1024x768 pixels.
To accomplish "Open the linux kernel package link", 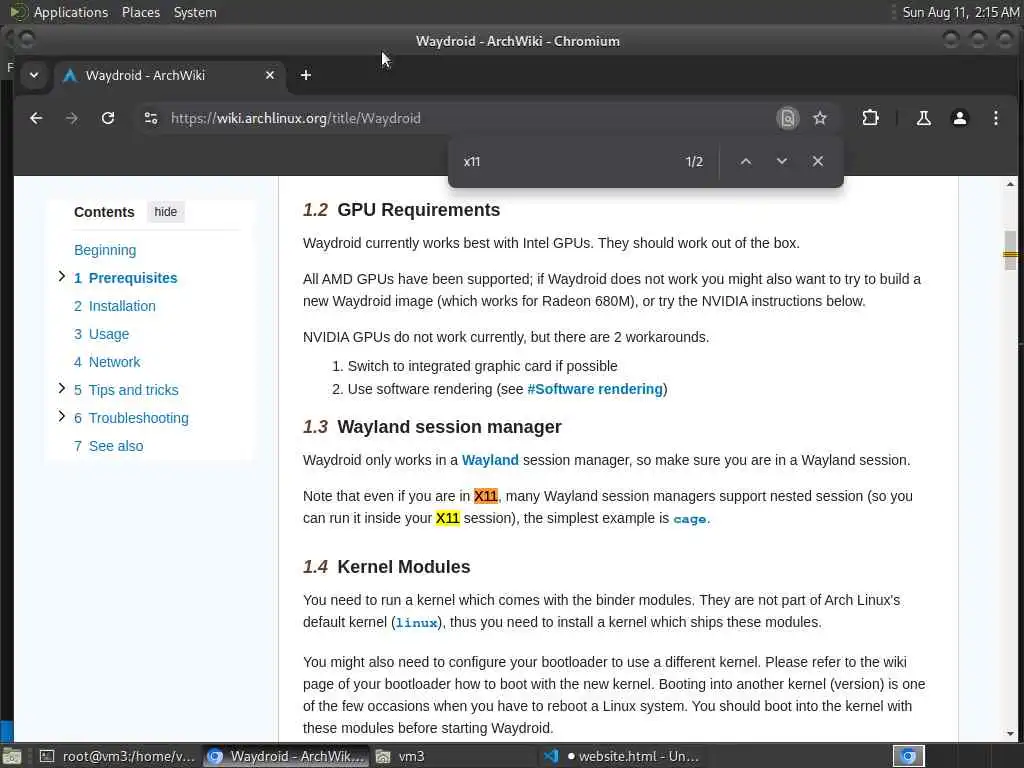I will click(x=417, y=623).
